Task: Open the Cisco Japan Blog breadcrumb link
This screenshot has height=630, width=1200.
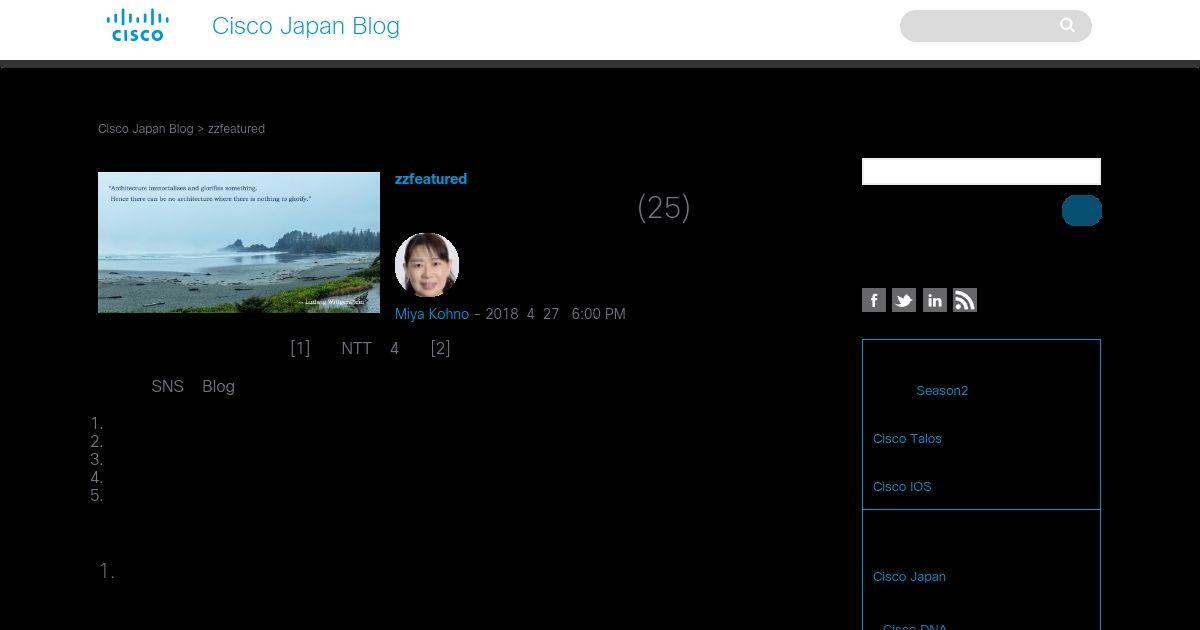Action: (146, 129)
